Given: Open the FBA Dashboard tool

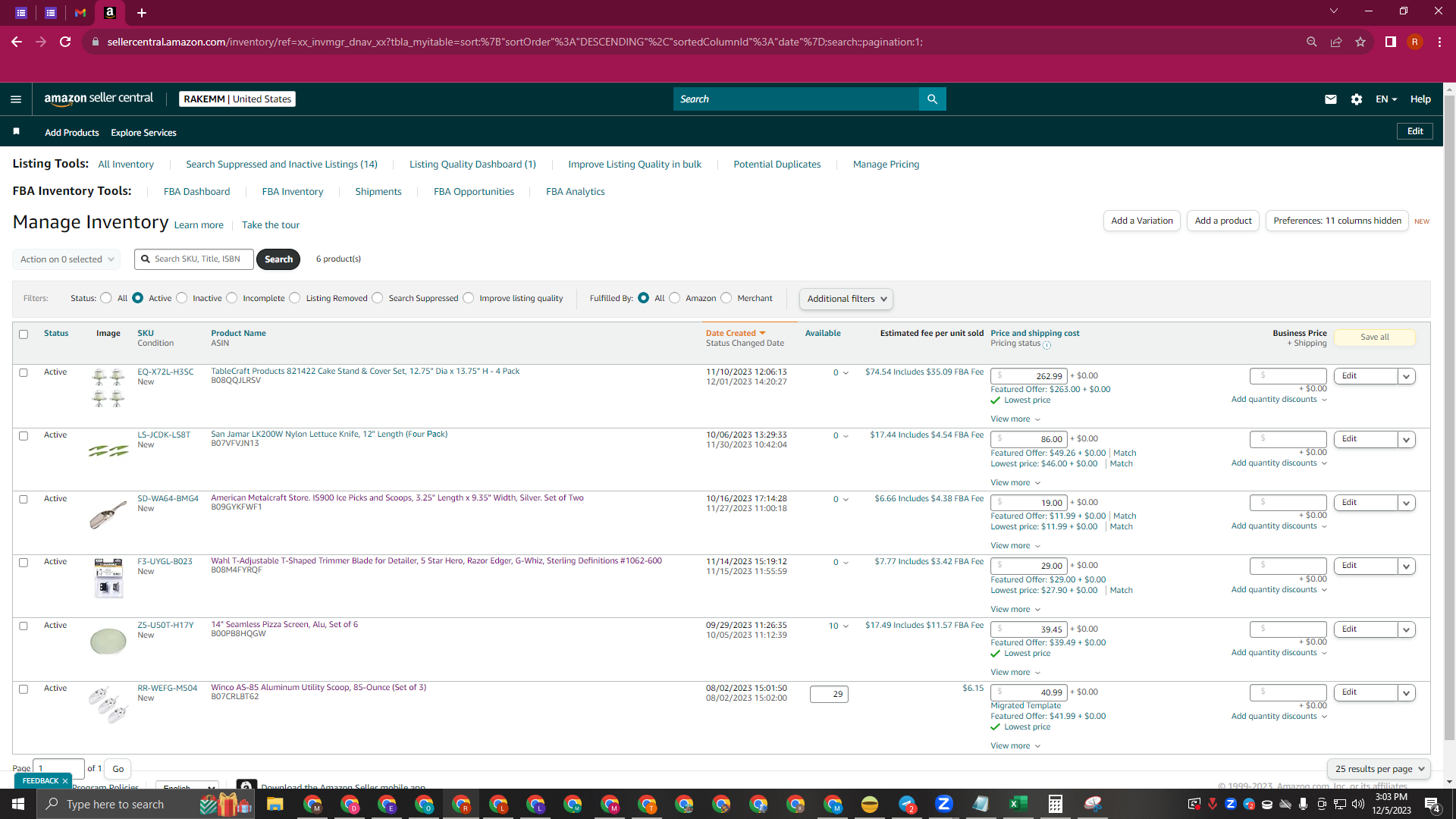Looking at the screenshot, I should (196, 192).
